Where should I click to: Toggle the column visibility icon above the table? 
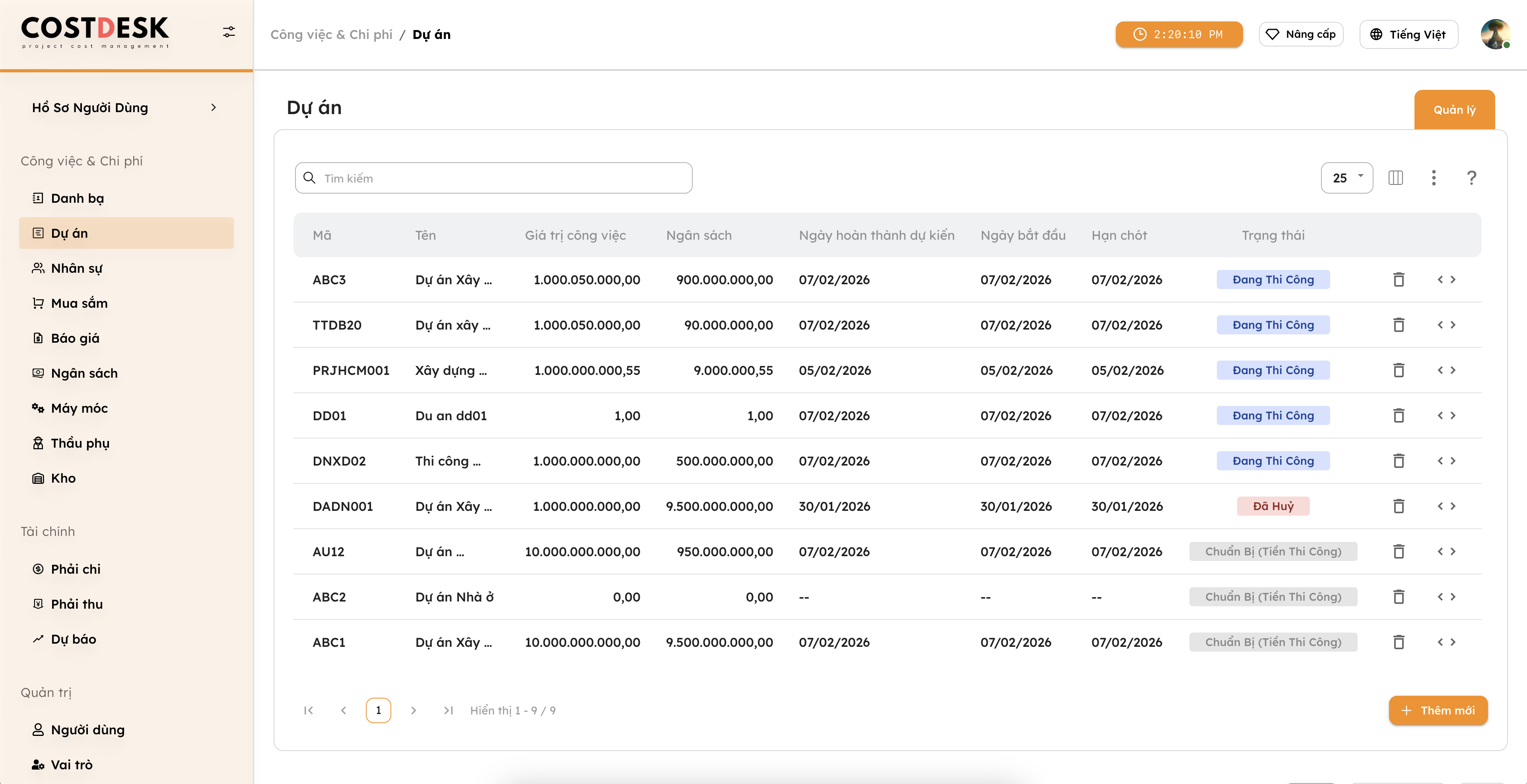coord(1396,177)
